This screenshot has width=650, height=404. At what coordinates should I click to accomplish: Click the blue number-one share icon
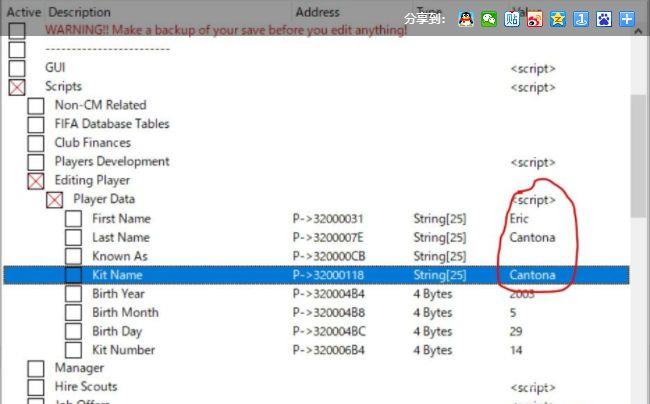click(581, 18)
